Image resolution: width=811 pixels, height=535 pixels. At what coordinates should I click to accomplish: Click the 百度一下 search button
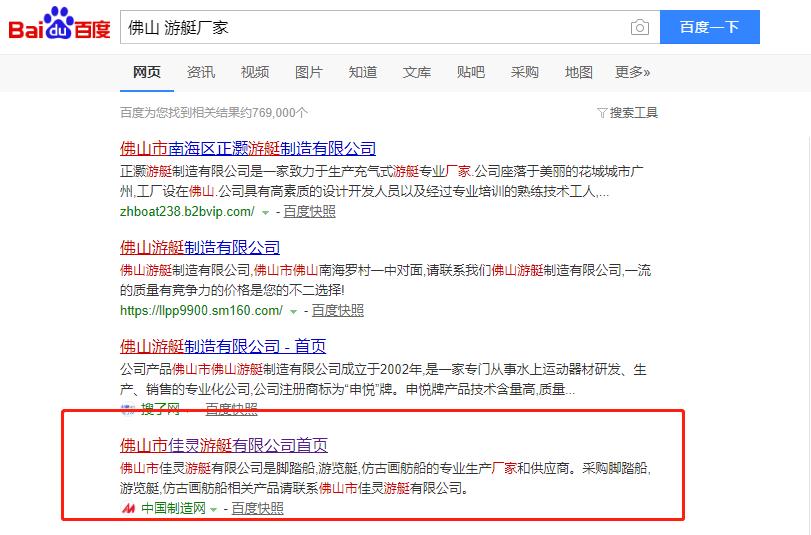click(710, 27)
